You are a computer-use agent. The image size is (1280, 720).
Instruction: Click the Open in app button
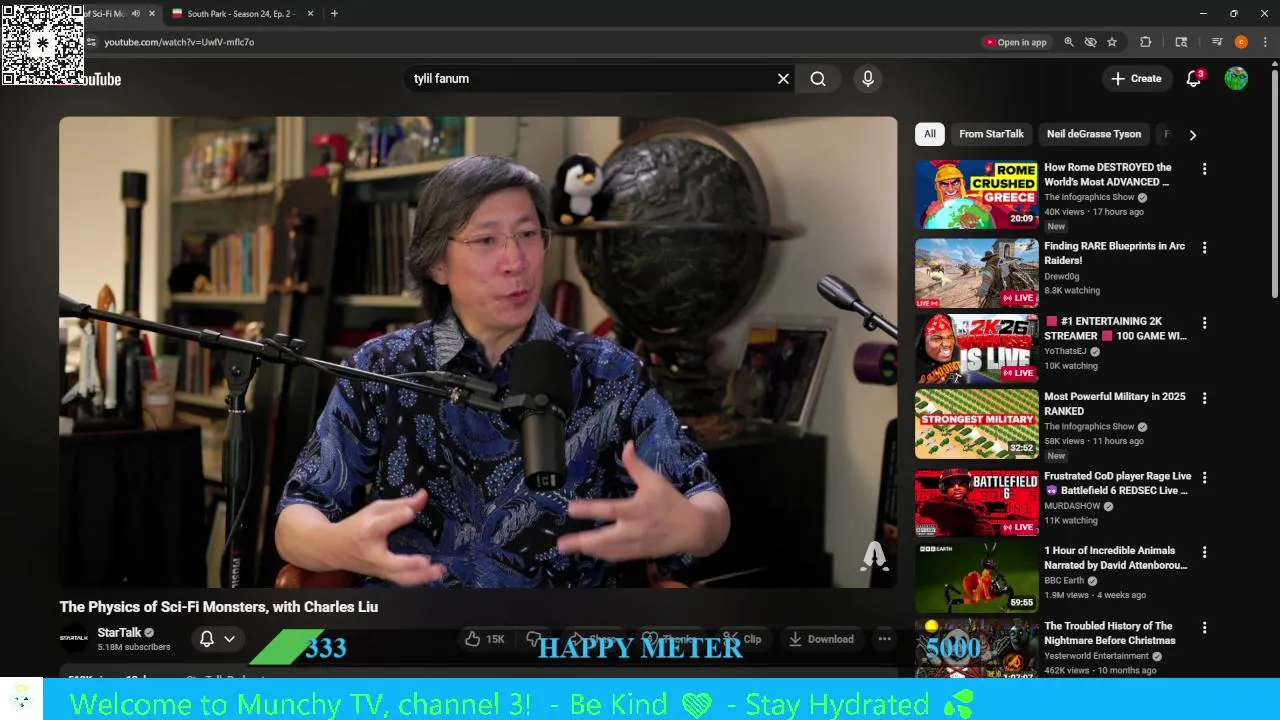(1016, 42)
